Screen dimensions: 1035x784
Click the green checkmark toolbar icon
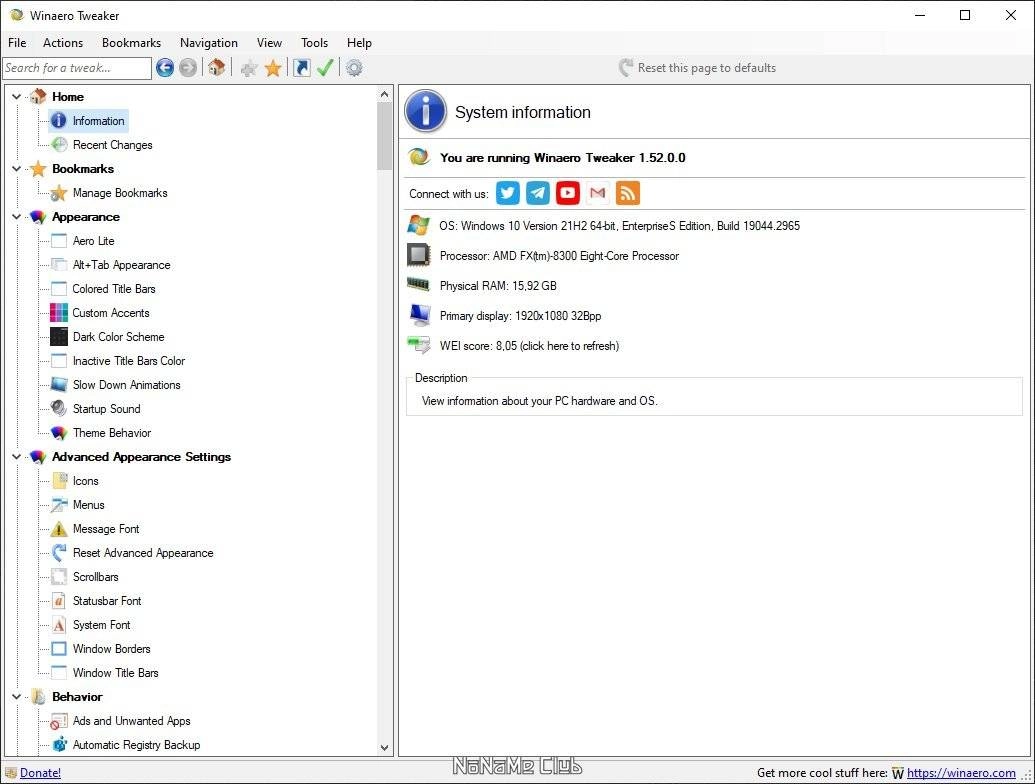point(325,67)
